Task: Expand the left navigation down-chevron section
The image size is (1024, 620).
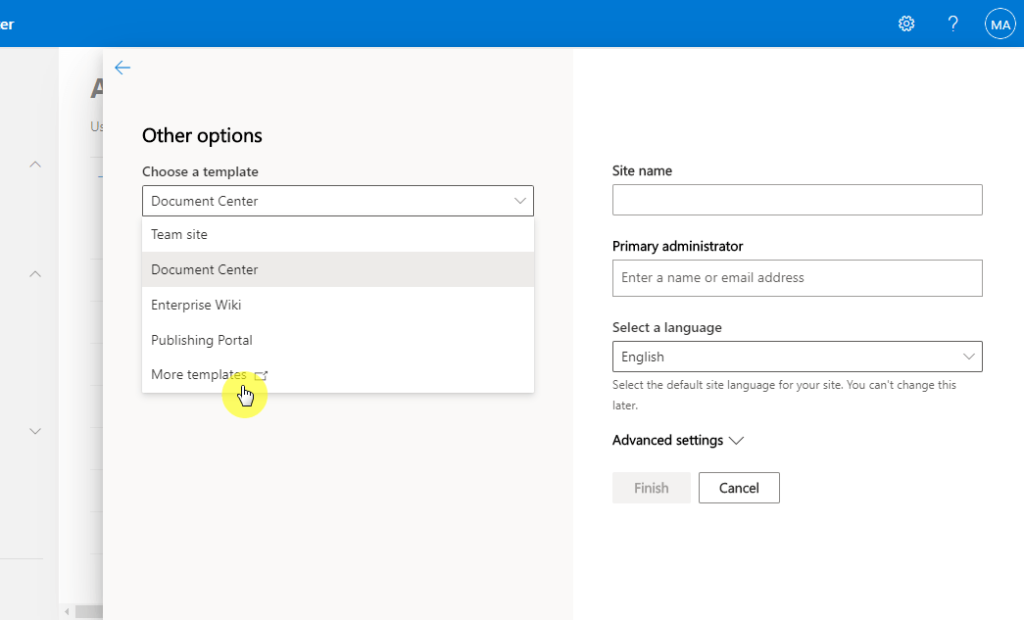Action: pos(35,431)
